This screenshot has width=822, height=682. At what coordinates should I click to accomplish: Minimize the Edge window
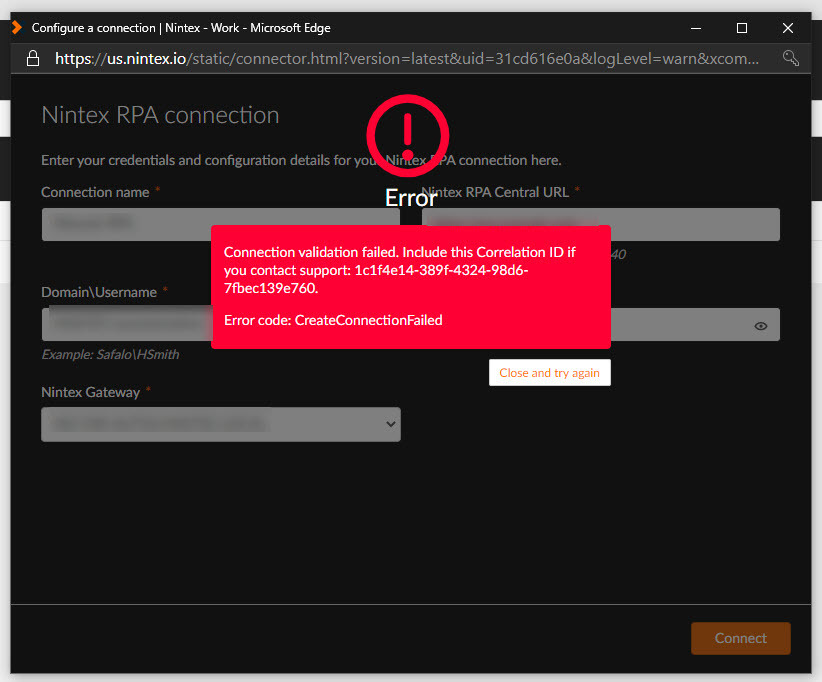696,28
